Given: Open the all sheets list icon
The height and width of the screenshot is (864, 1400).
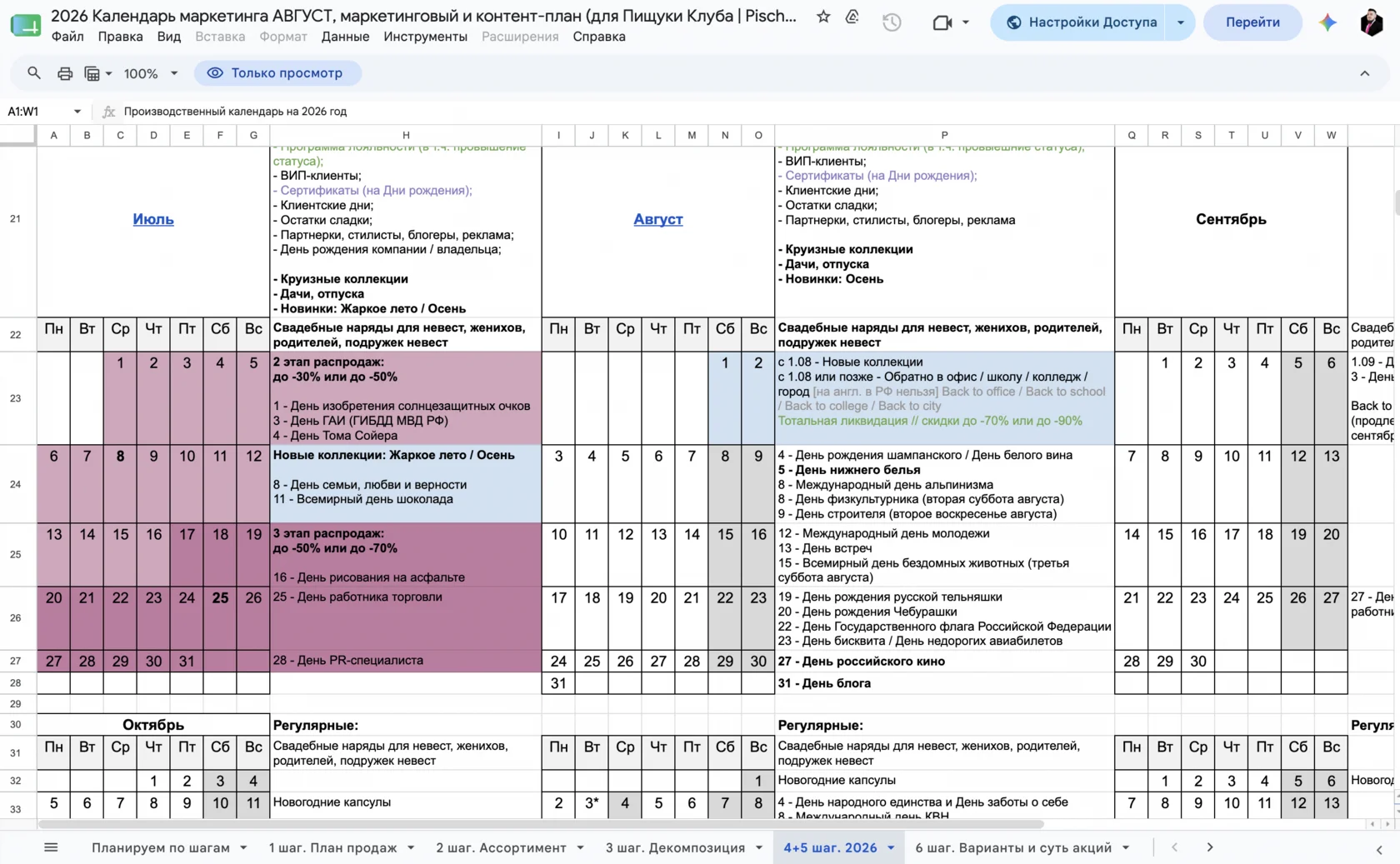Looking at the screenshot, I should tap(51, 847).
